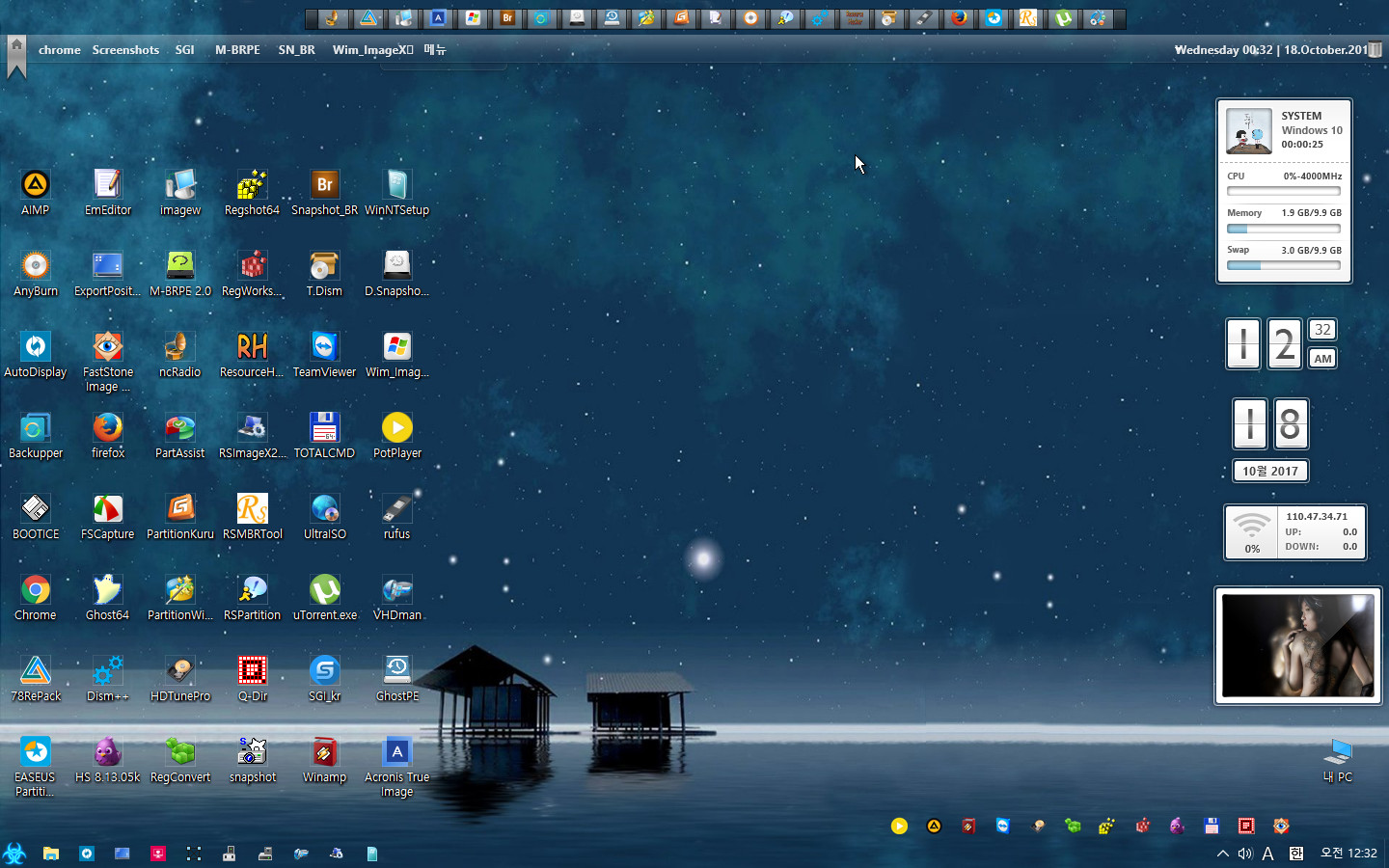Open the EASEUS Partition desktop shortcut

[36, 766]
